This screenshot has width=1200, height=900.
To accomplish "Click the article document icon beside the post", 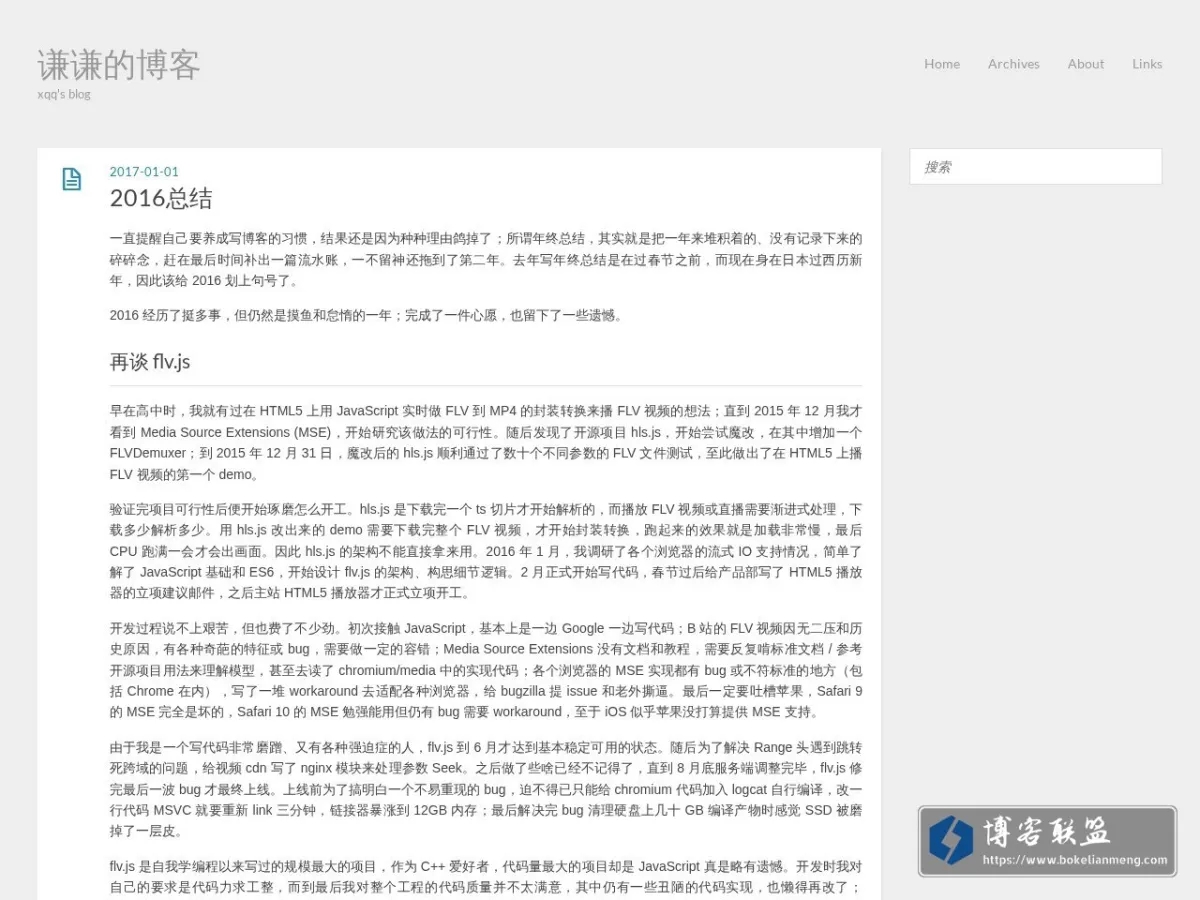I will [x=72, y=179].
